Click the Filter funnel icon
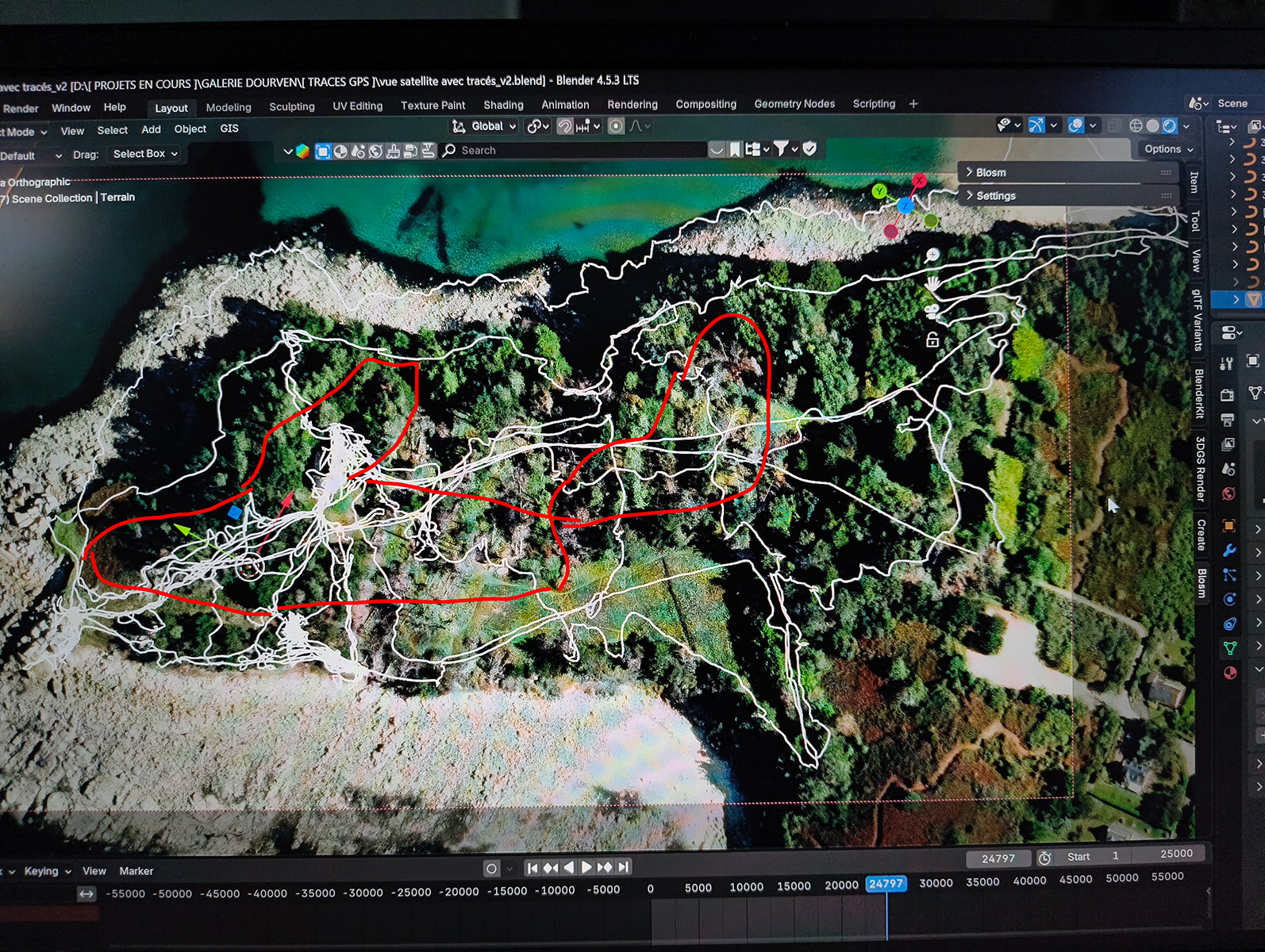The image size is (1265, 952). [x=781, y=149]
